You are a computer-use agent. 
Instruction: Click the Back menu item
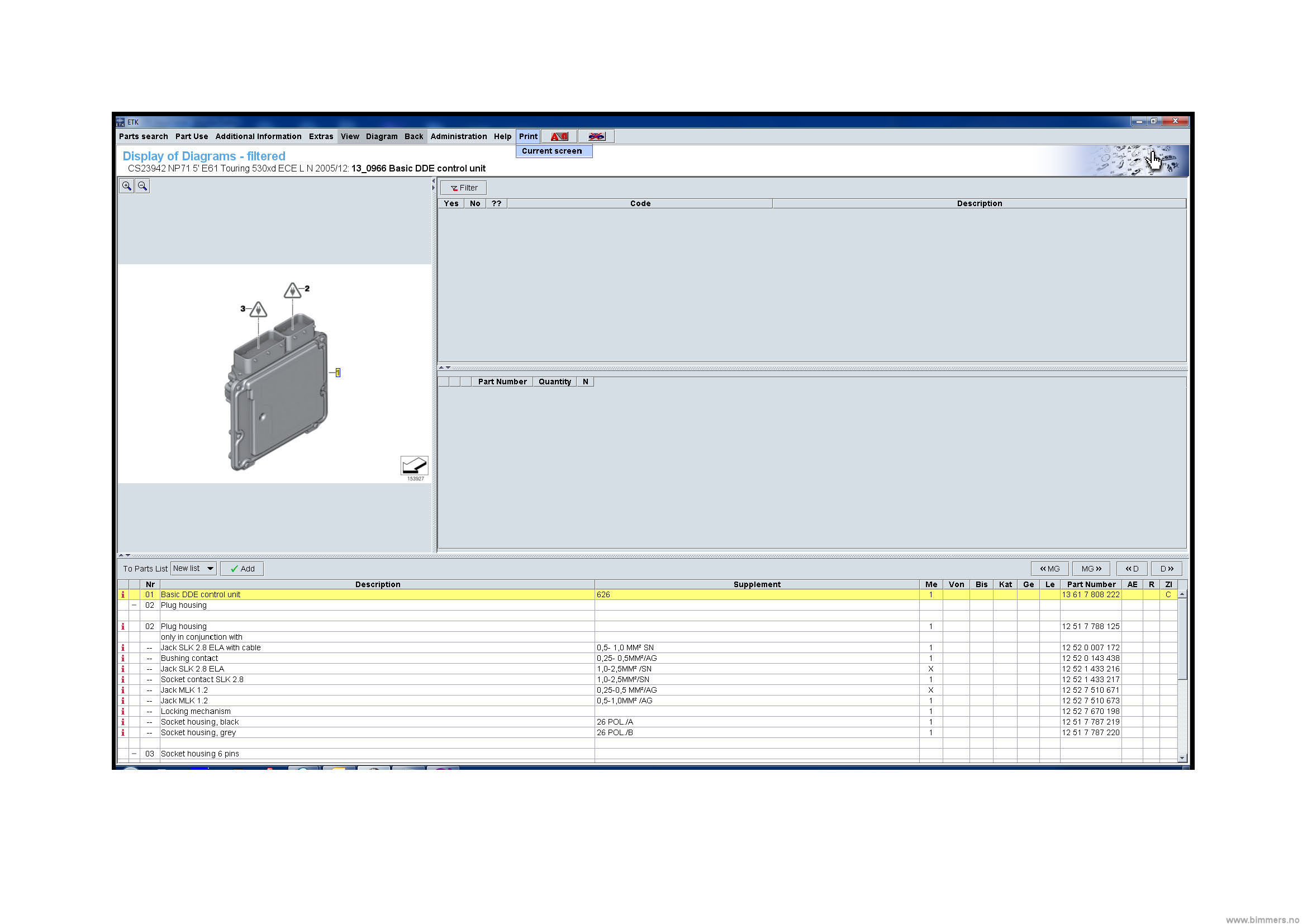pos(414,136)
